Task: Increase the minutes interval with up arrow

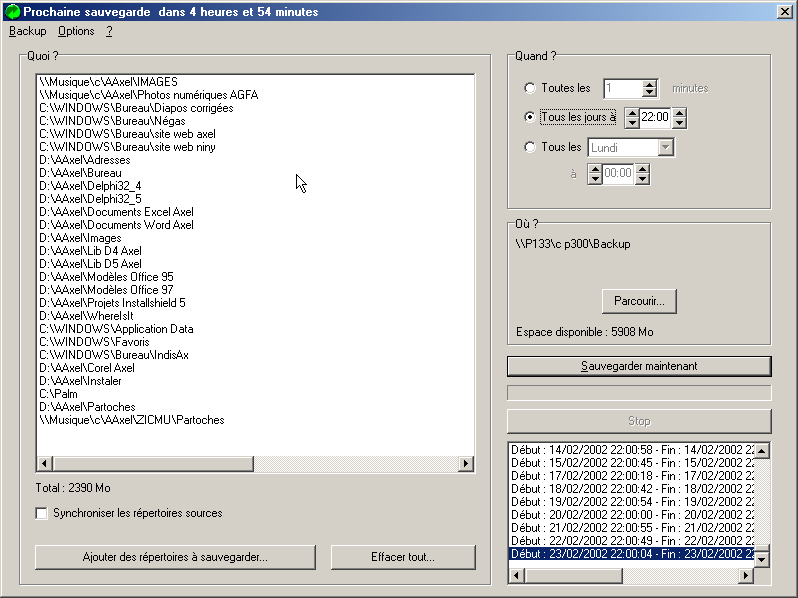Action: coord(649,84)
